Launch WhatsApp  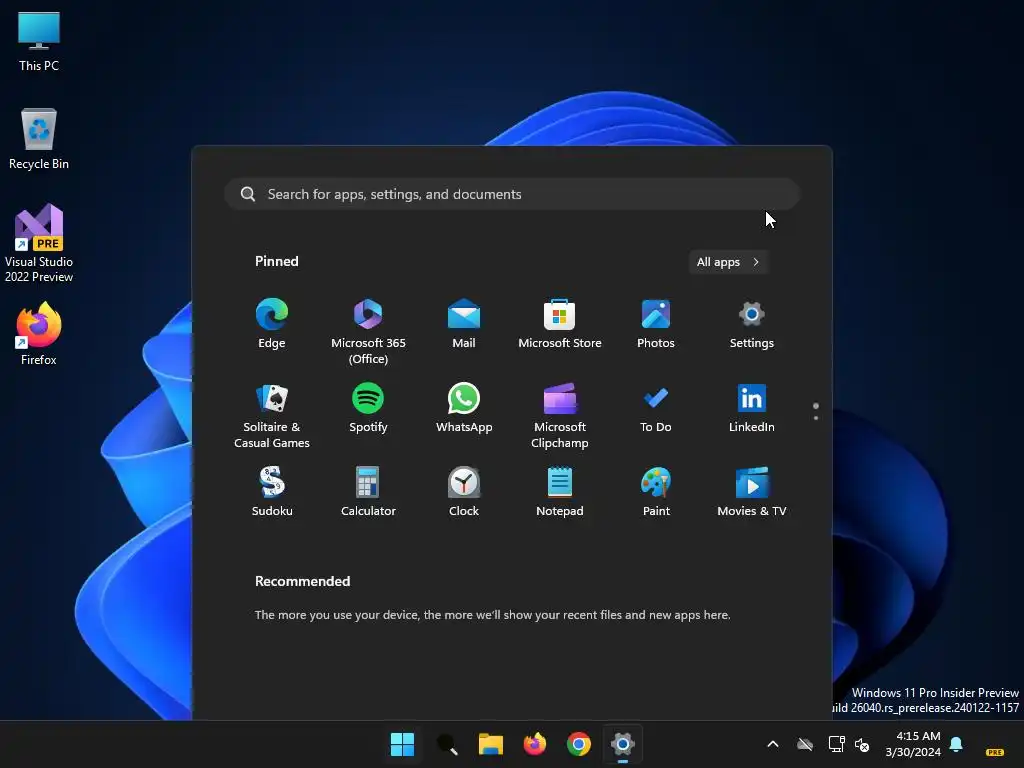pos(464,409)
